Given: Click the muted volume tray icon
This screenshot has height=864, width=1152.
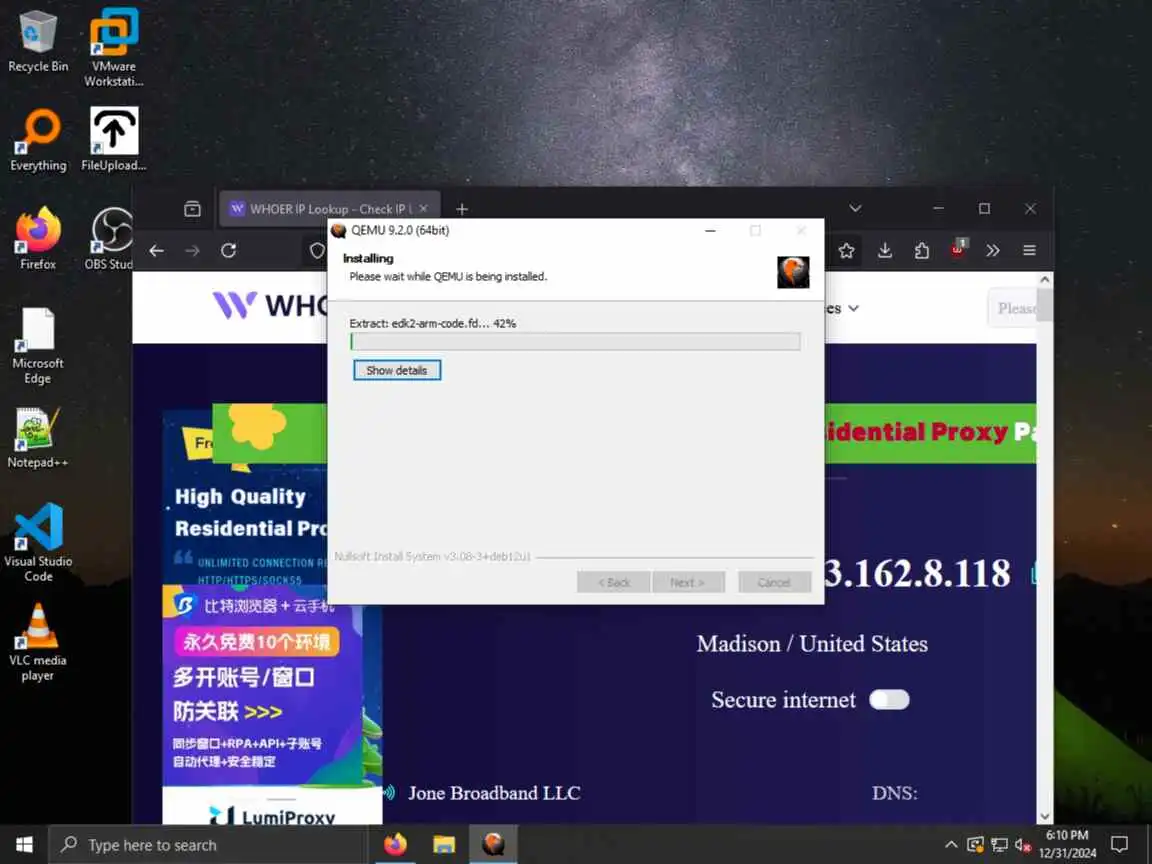Looking at the screenshot, I should pos(1023,845).
